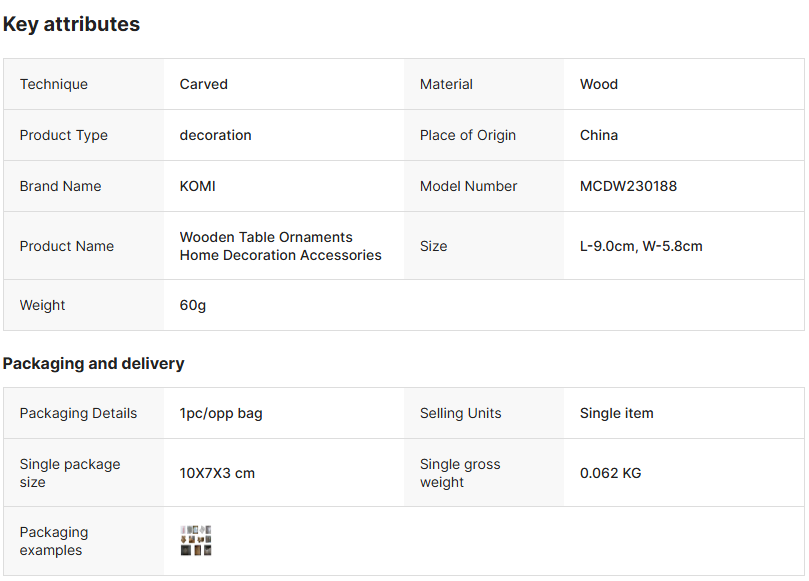This screenshot has width=809, height=581.
Task: Select the weight value 60g
Action: click(193, 305)
